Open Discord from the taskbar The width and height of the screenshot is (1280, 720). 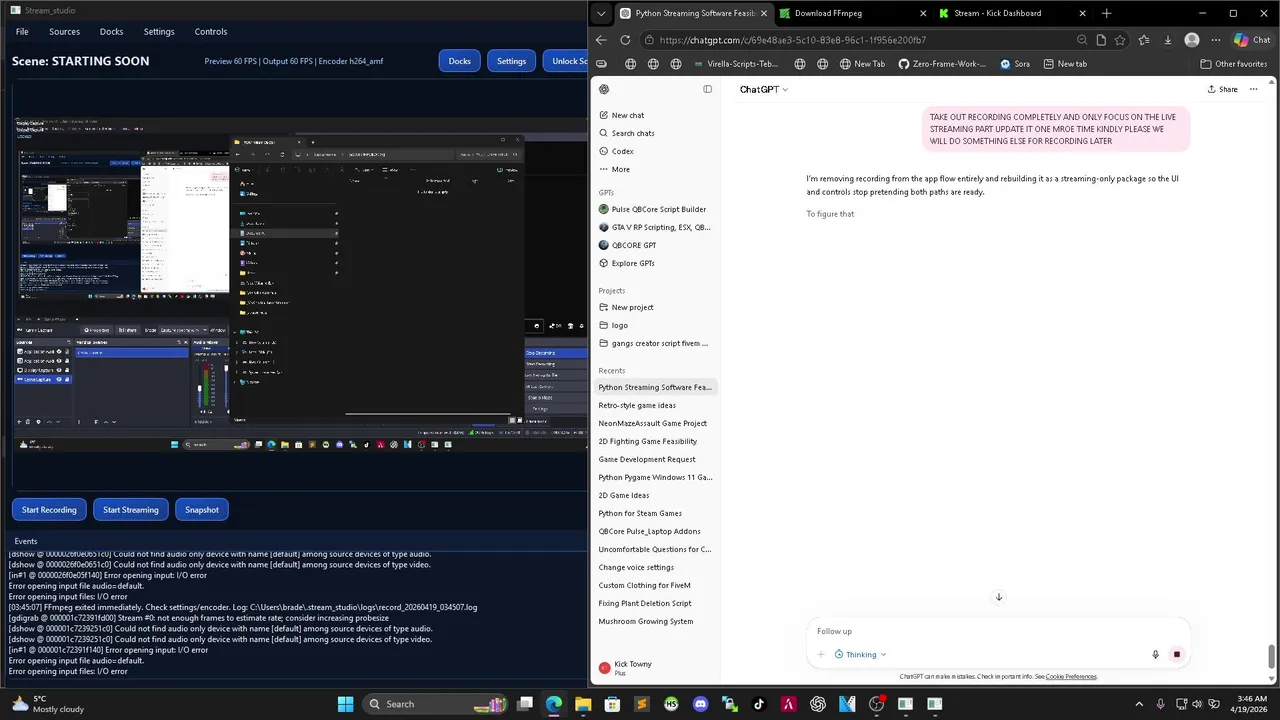click(x=700, y=704)
